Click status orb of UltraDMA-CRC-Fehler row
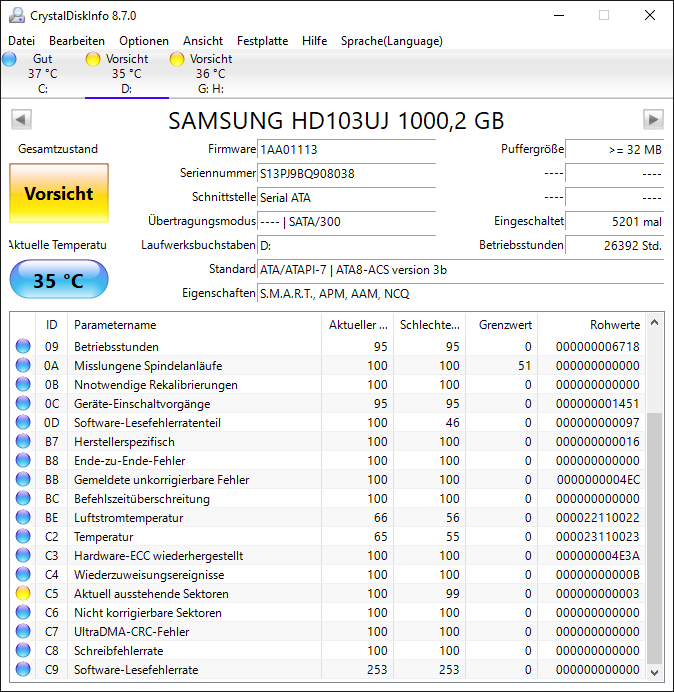Image resolution: width=674 pixels, height=692 pixels. [23, 631]
